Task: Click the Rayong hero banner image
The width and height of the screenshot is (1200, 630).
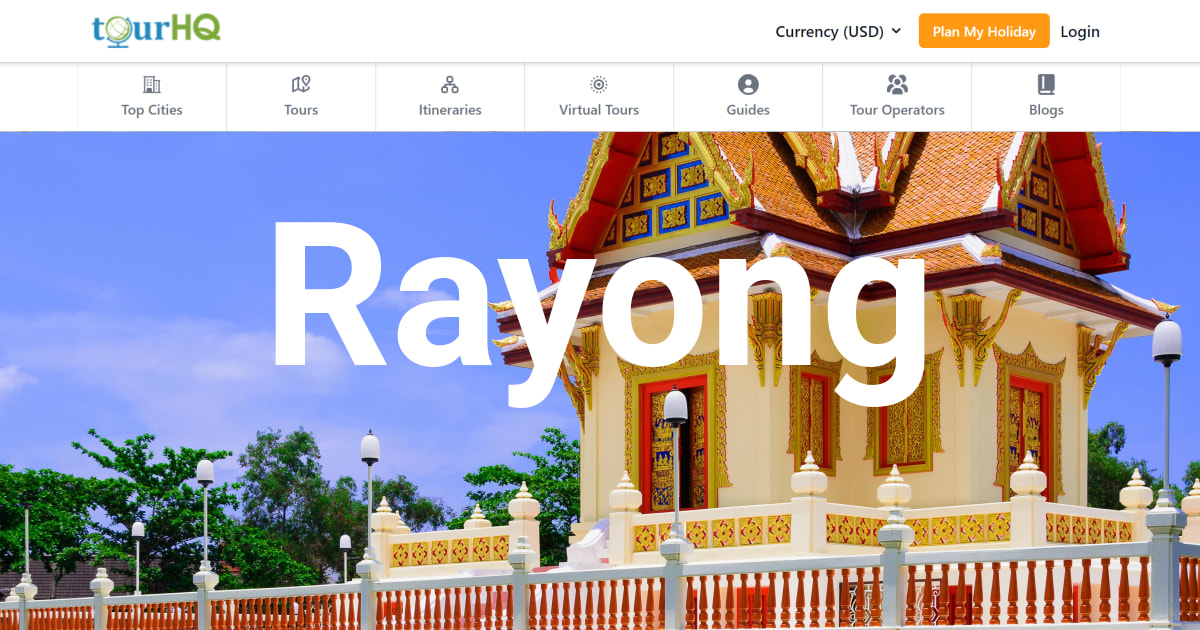Action: pyautogui.click(x=600, y=380)
